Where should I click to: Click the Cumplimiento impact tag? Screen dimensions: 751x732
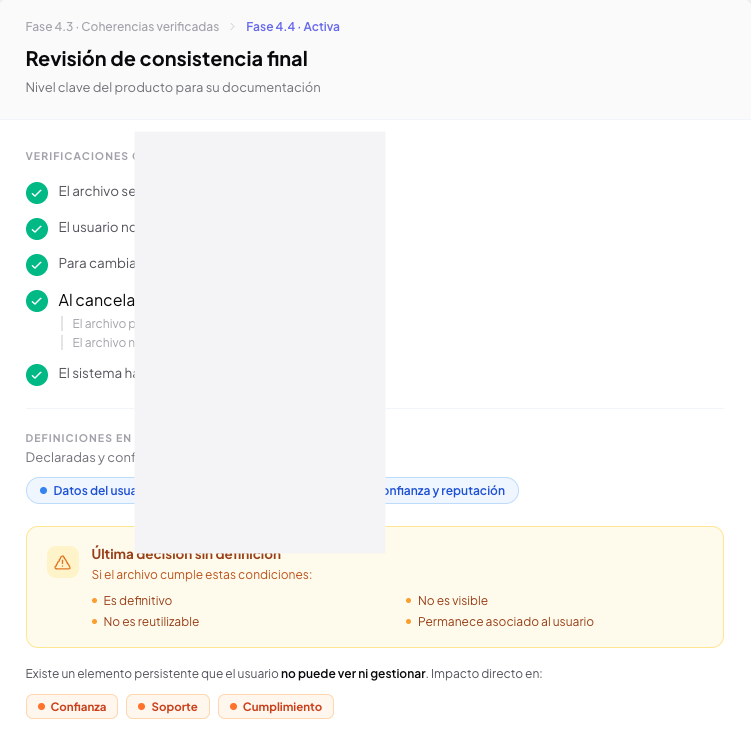point(276,707)
